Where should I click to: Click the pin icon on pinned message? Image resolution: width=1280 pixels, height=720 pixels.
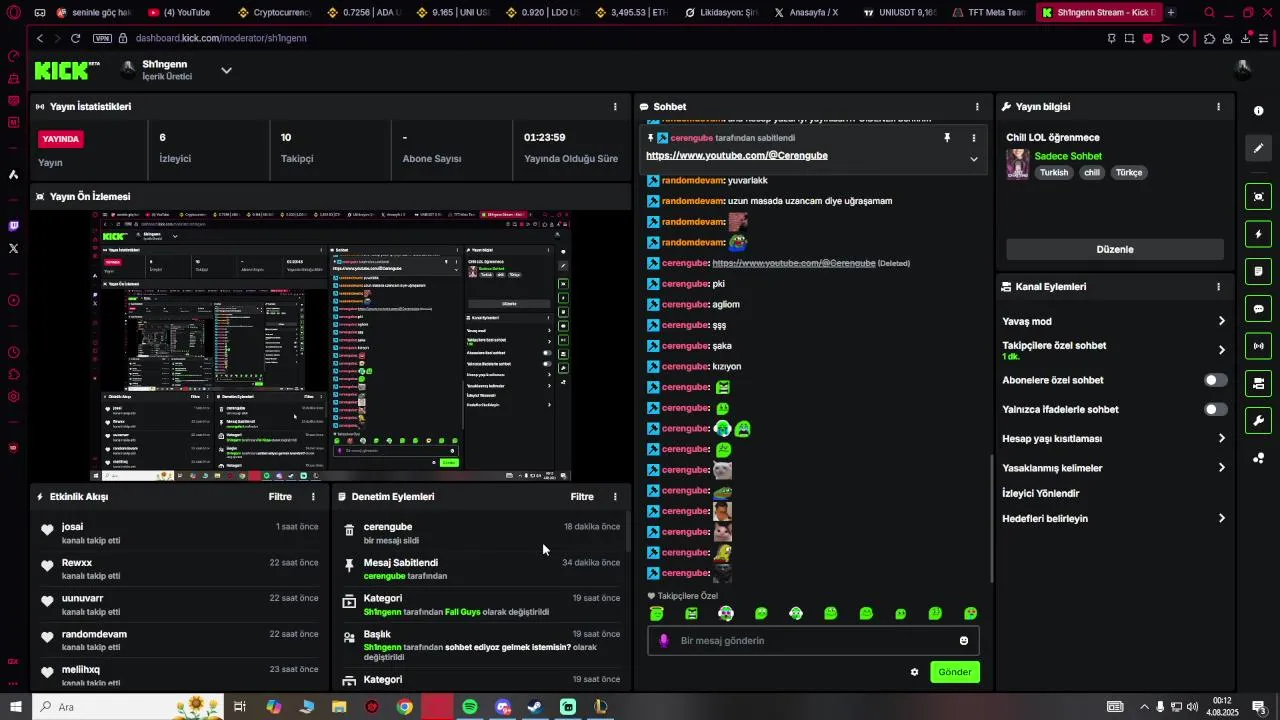pos(947,138)
